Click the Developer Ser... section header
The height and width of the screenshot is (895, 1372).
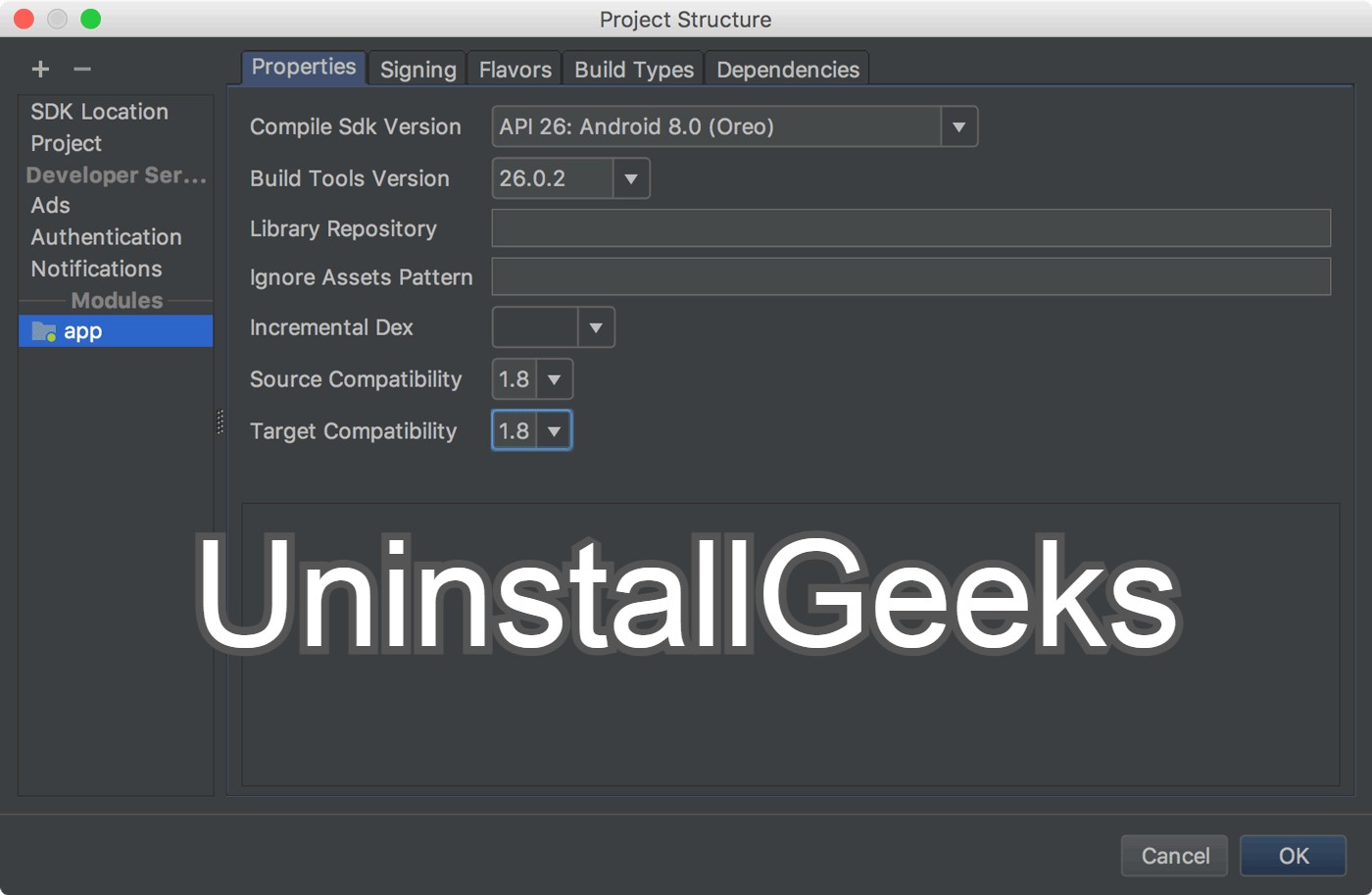[116, 174]
